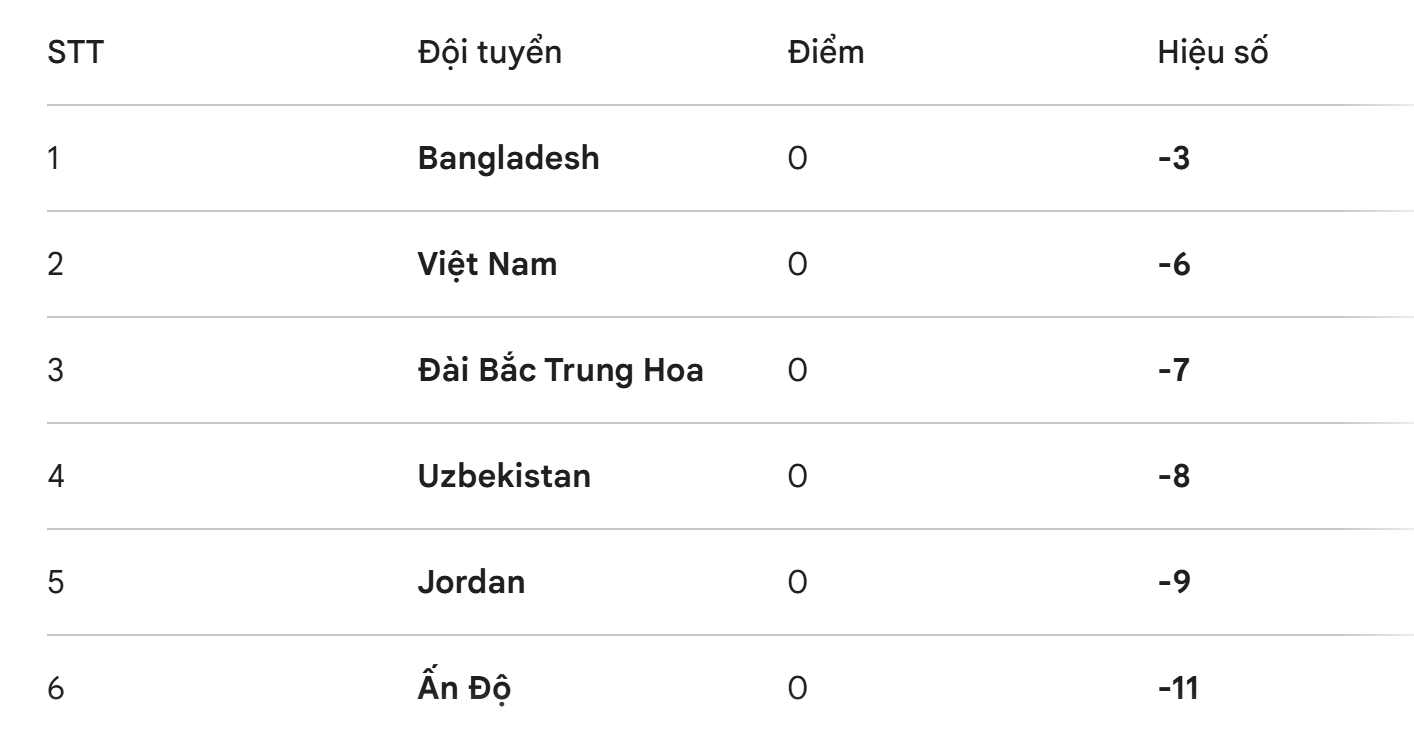The height and width of the screenshot is (729, 1414).
Task: Click the points value for Jordan
Action: pyautogui.click(x=797, y=582)
